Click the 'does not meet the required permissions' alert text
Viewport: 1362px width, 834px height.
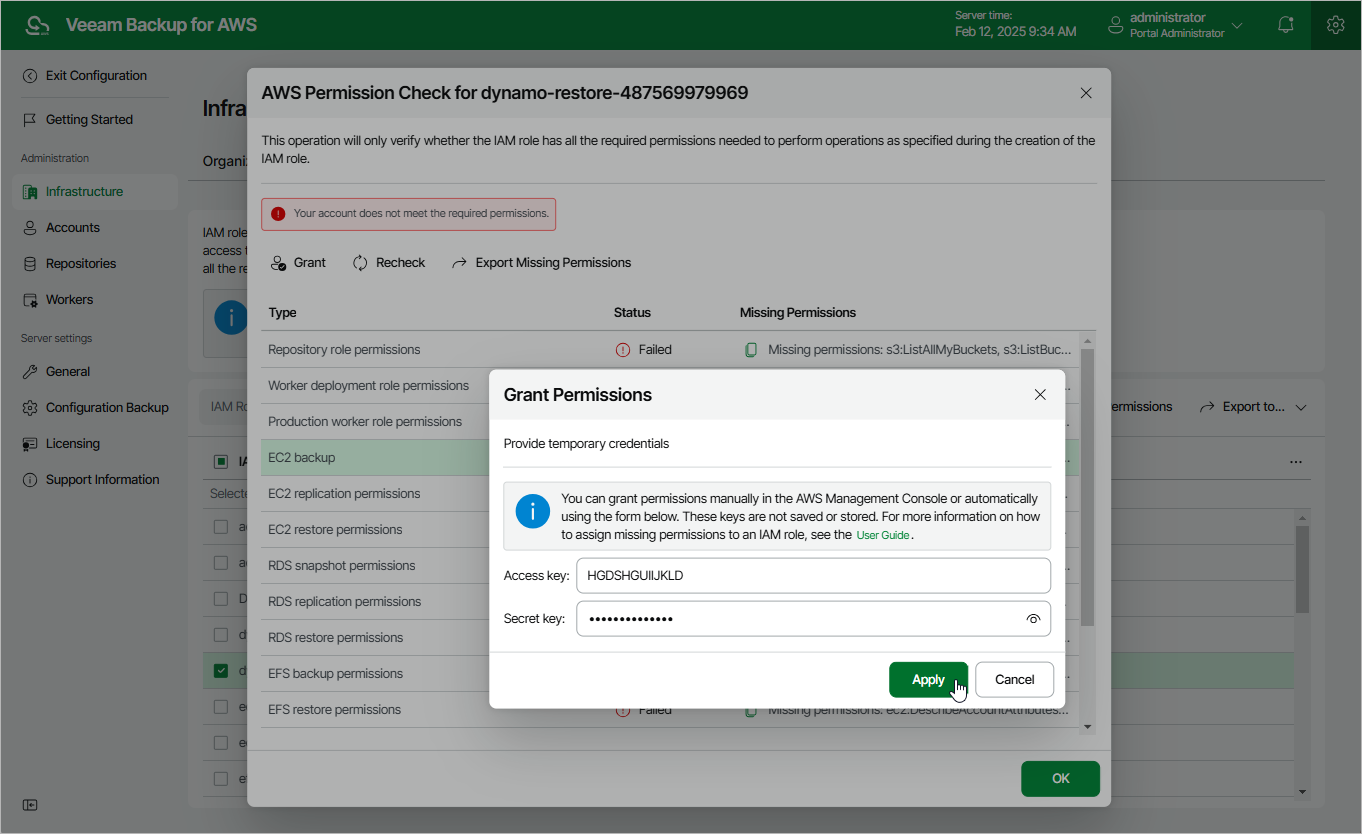(421, 214)
